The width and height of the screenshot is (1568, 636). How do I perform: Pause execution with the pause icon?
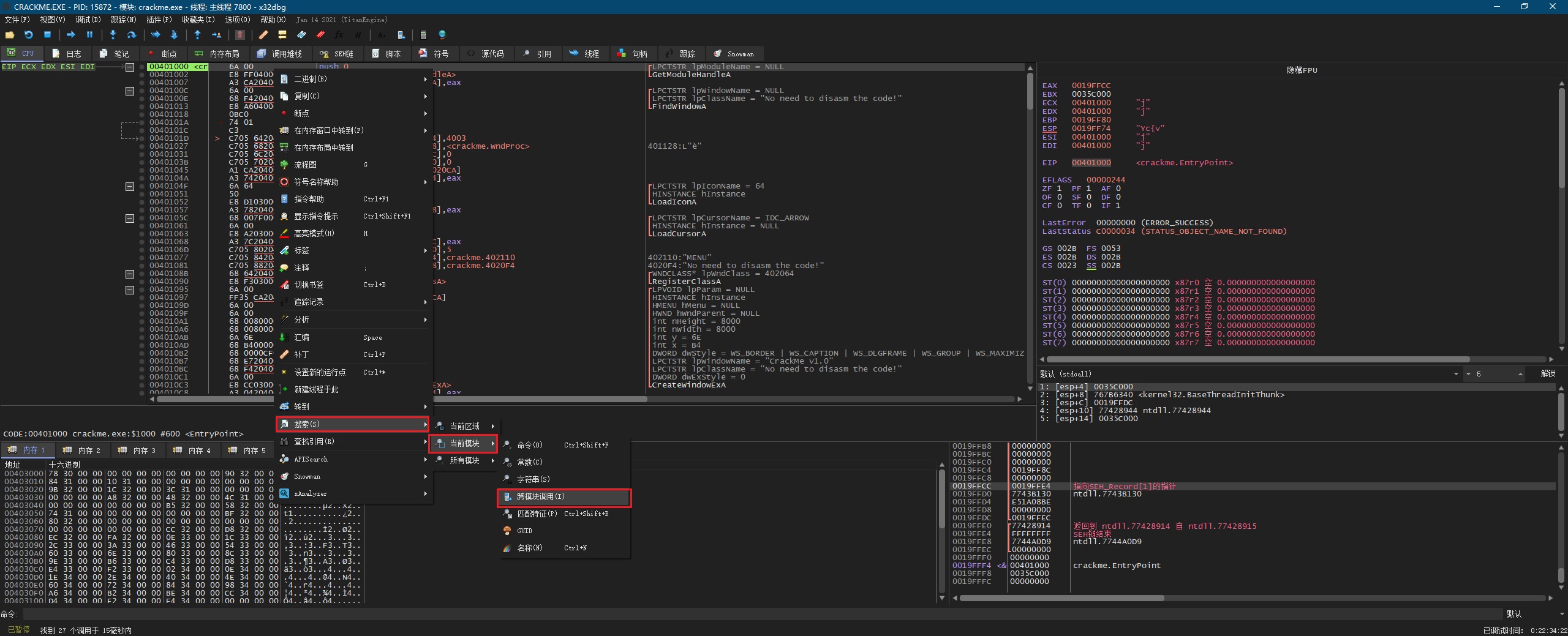pyautogui.click(x=89, y=35)
